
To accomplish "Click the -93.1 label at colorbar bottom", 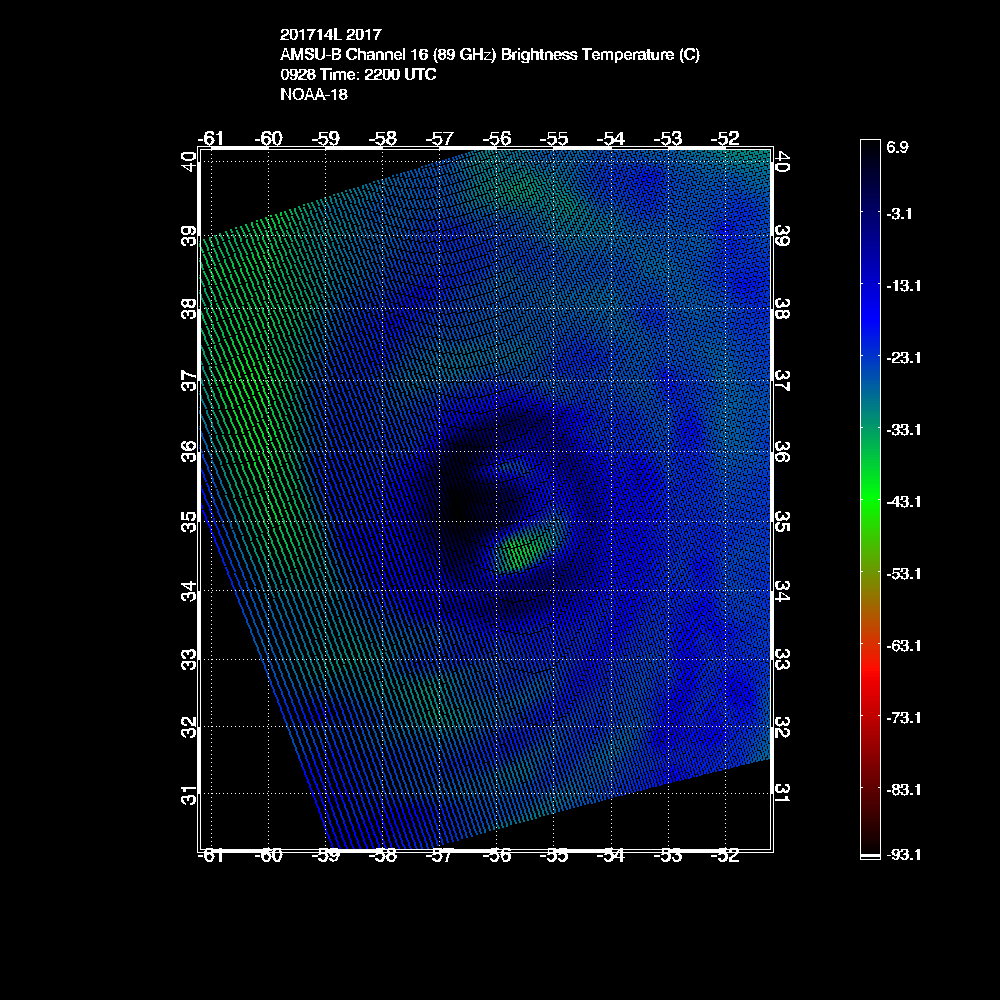I will pyautogui.click(x=904, y=855).
